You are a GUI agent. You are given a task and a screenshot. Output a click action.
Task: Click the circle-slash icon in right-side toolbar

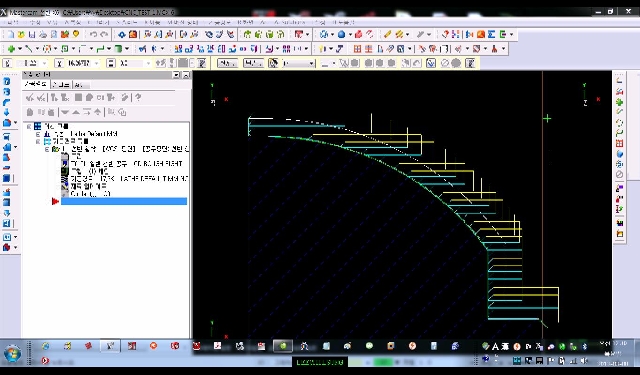click(x=620, y=175)
